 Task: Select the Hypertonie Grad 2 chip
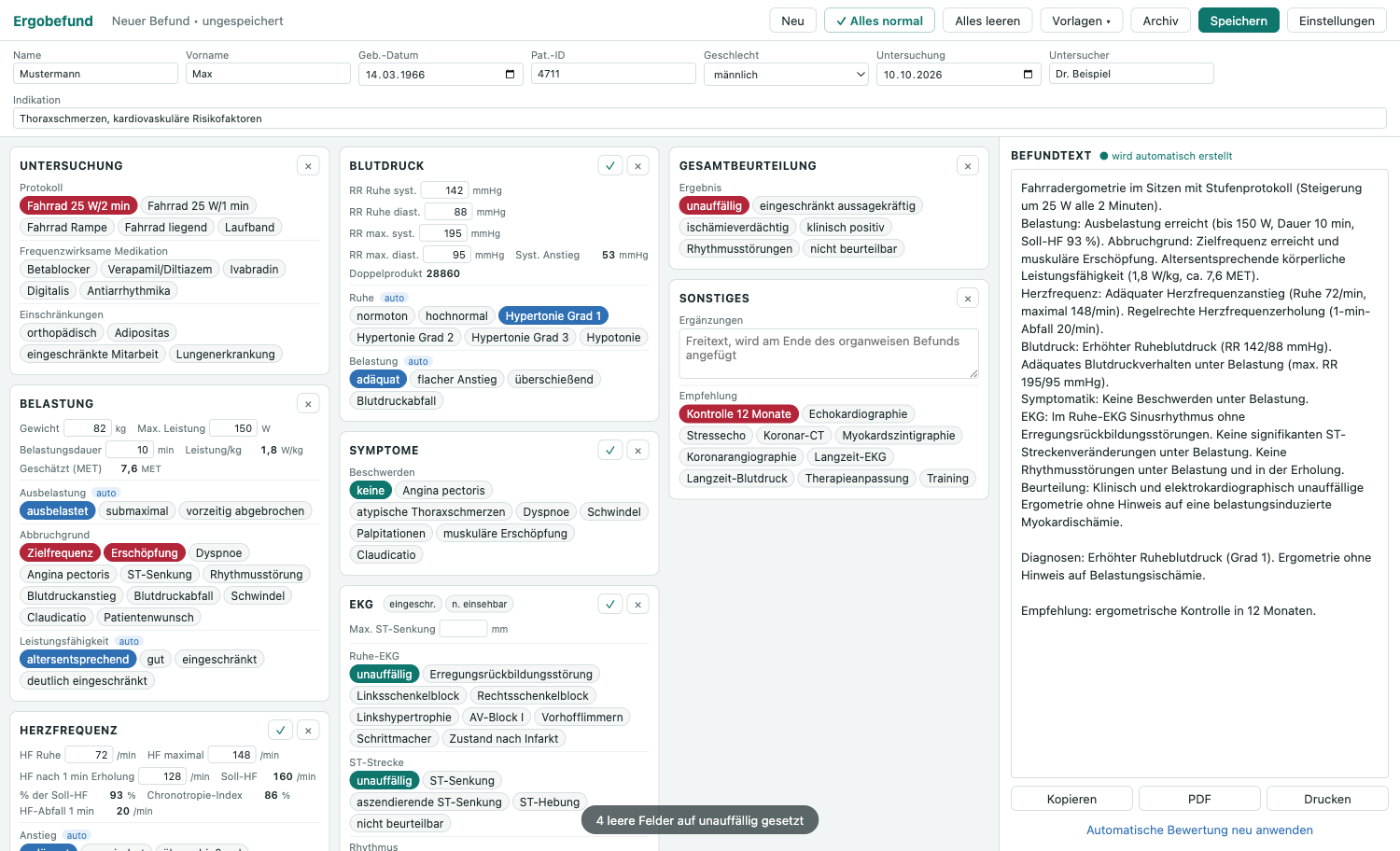(405, 337)
